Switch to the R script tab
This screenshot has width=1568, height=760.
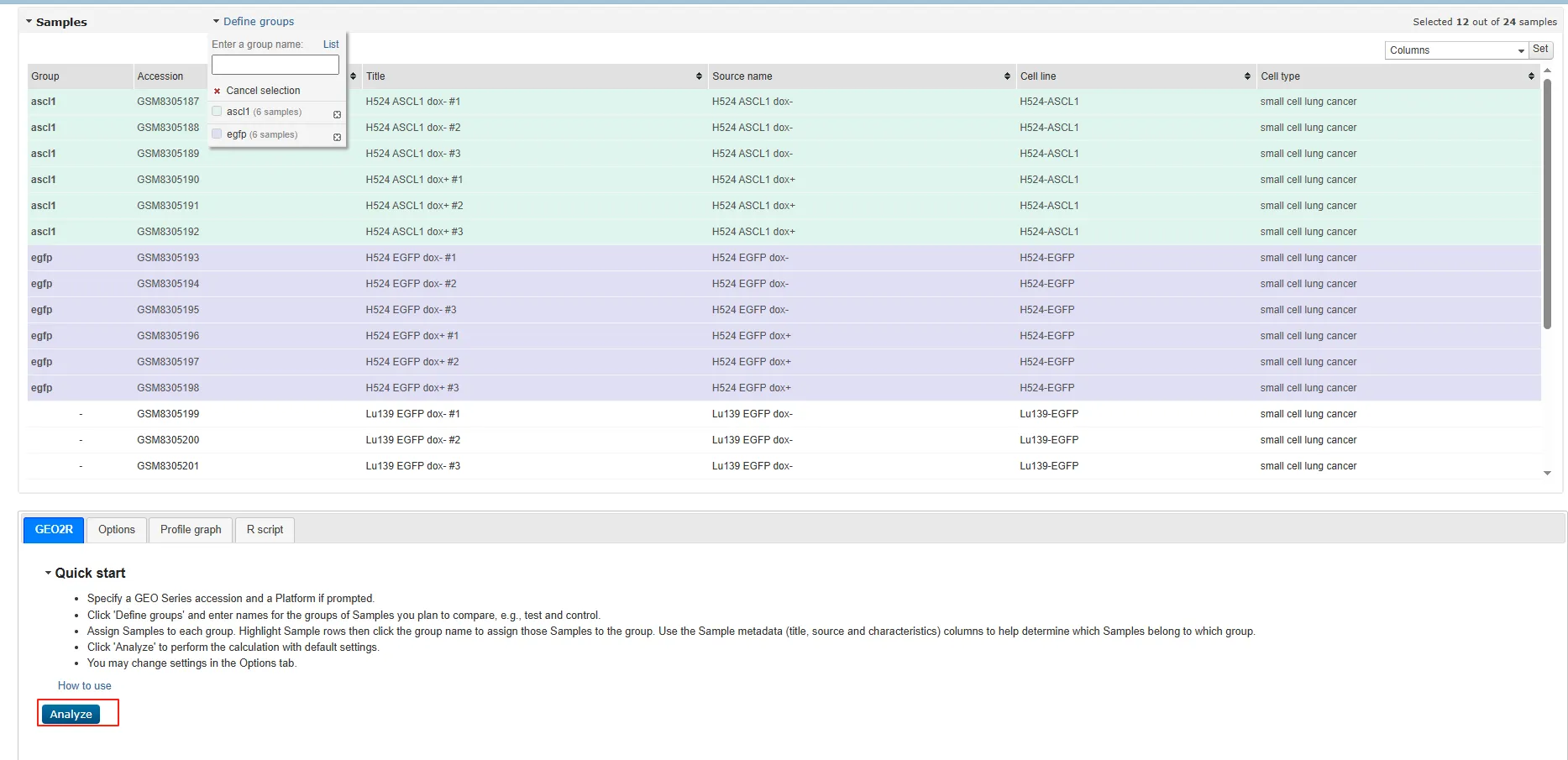click(265, 530)
